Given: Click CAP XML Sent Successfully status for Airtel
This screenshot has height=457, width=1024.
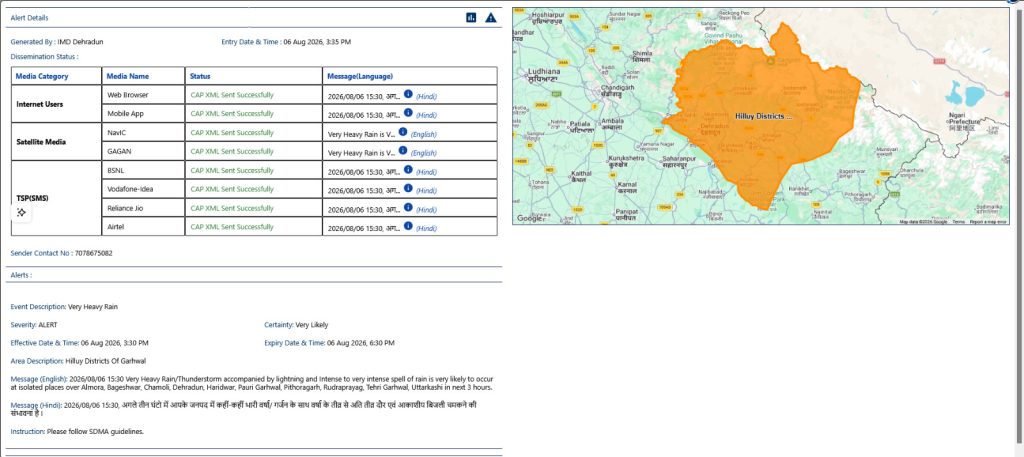Looking at the screenshot, I should tap(232, 227).
